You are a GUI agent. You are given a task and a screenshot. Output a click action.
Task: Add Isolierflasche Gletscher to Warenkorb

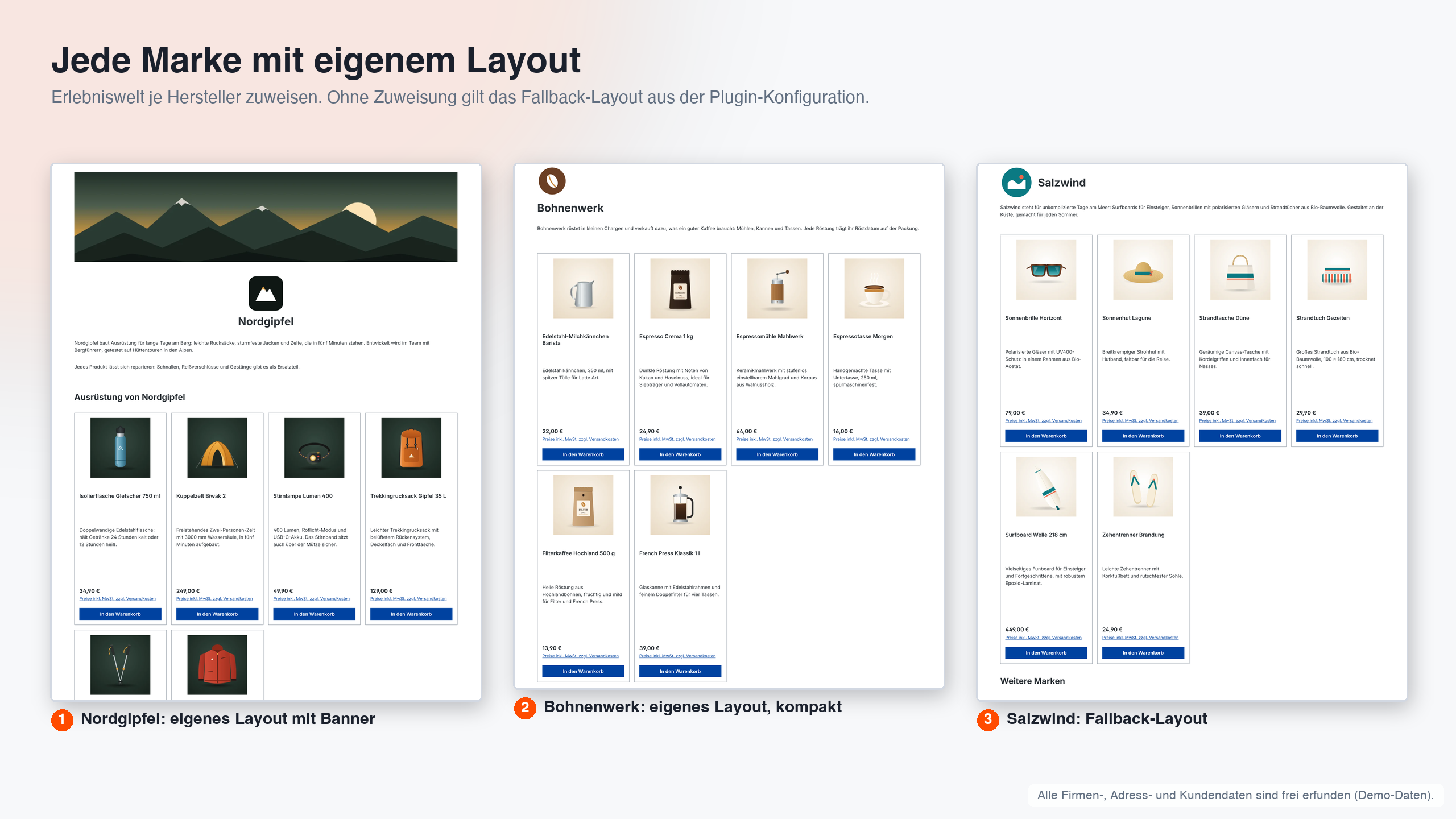pos(120,614)
